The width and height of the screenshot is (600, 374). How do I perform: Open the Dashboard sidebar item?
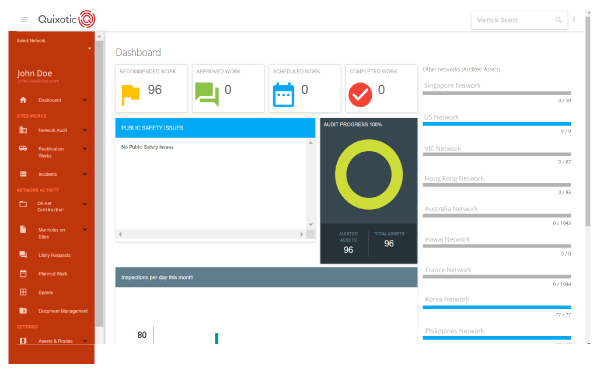click(x=50, y=100)
